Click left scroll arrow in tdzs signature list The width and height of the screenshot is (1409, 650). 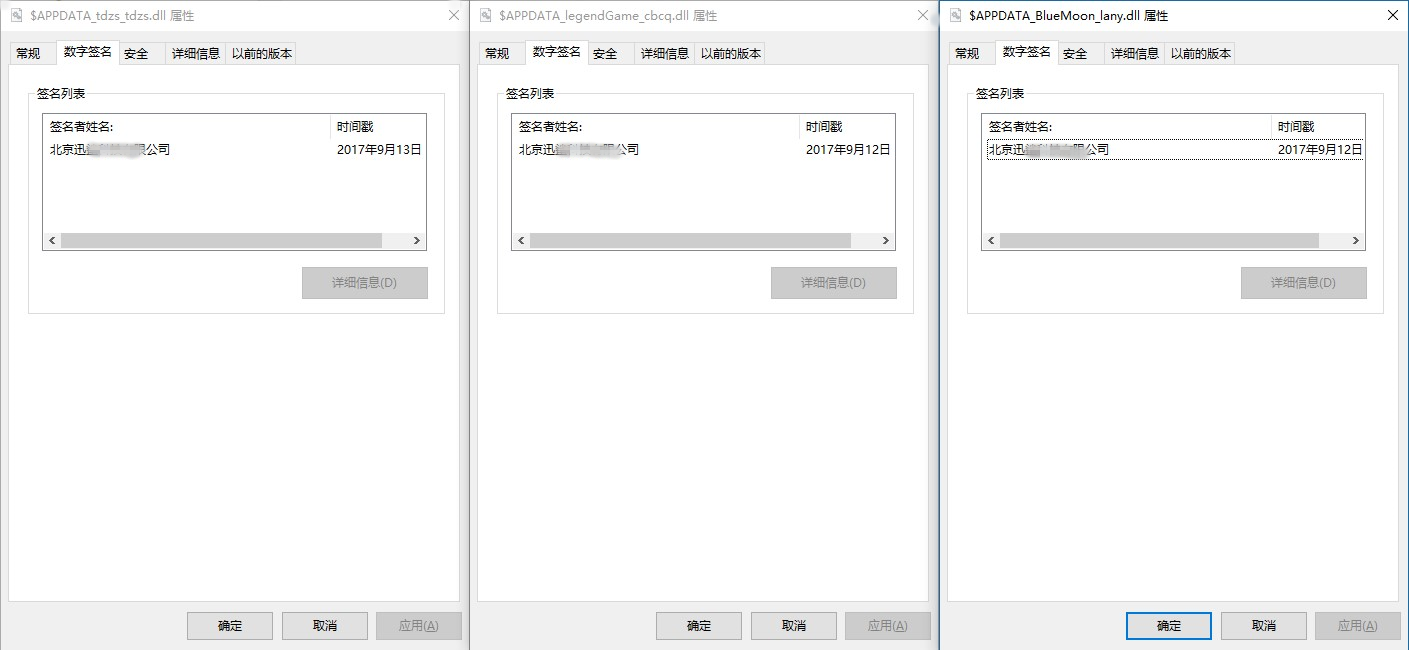tap(50, 240)
